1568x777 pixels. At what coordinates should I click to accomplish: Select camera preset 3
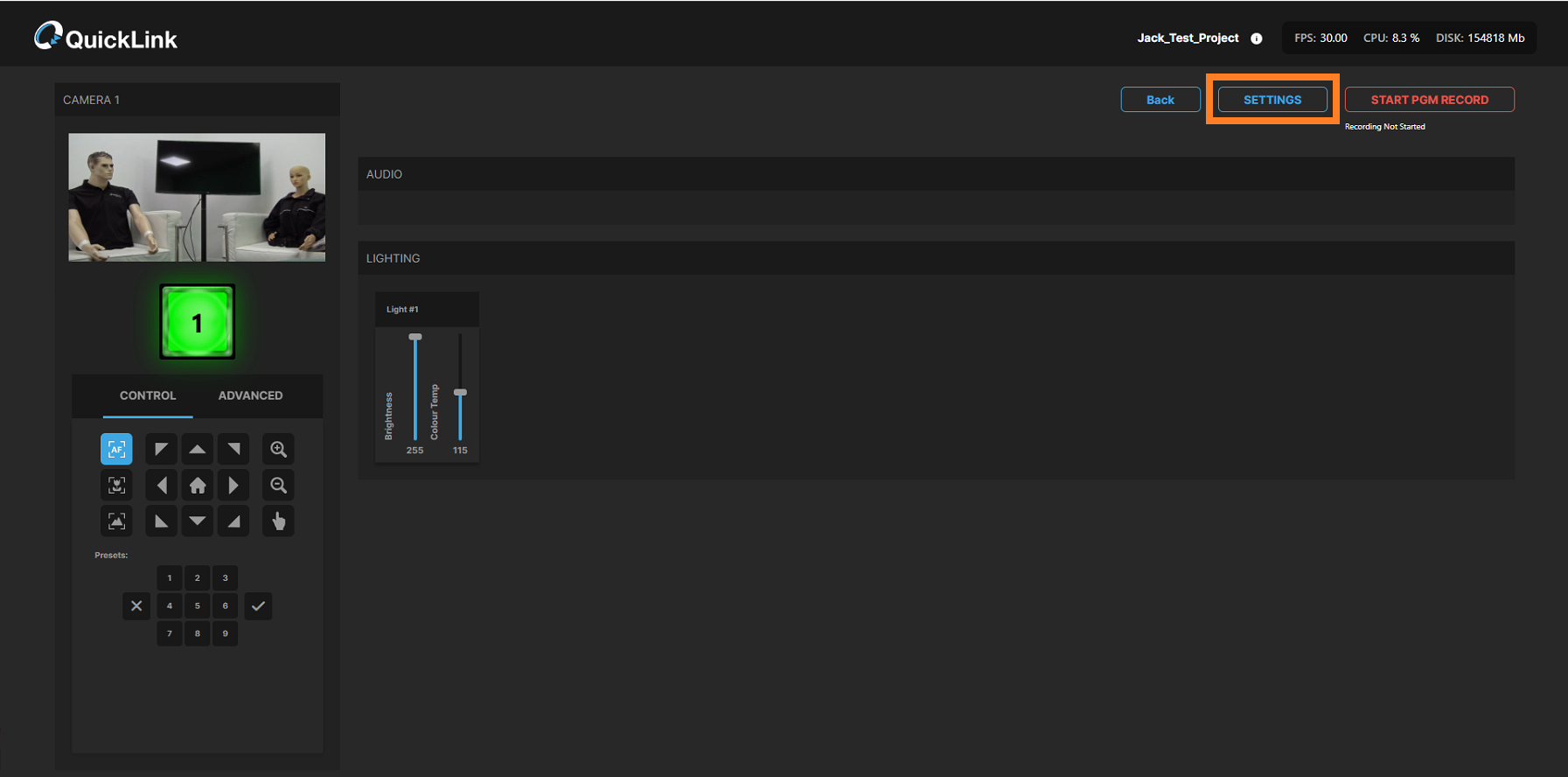click(x=226, y=577)
